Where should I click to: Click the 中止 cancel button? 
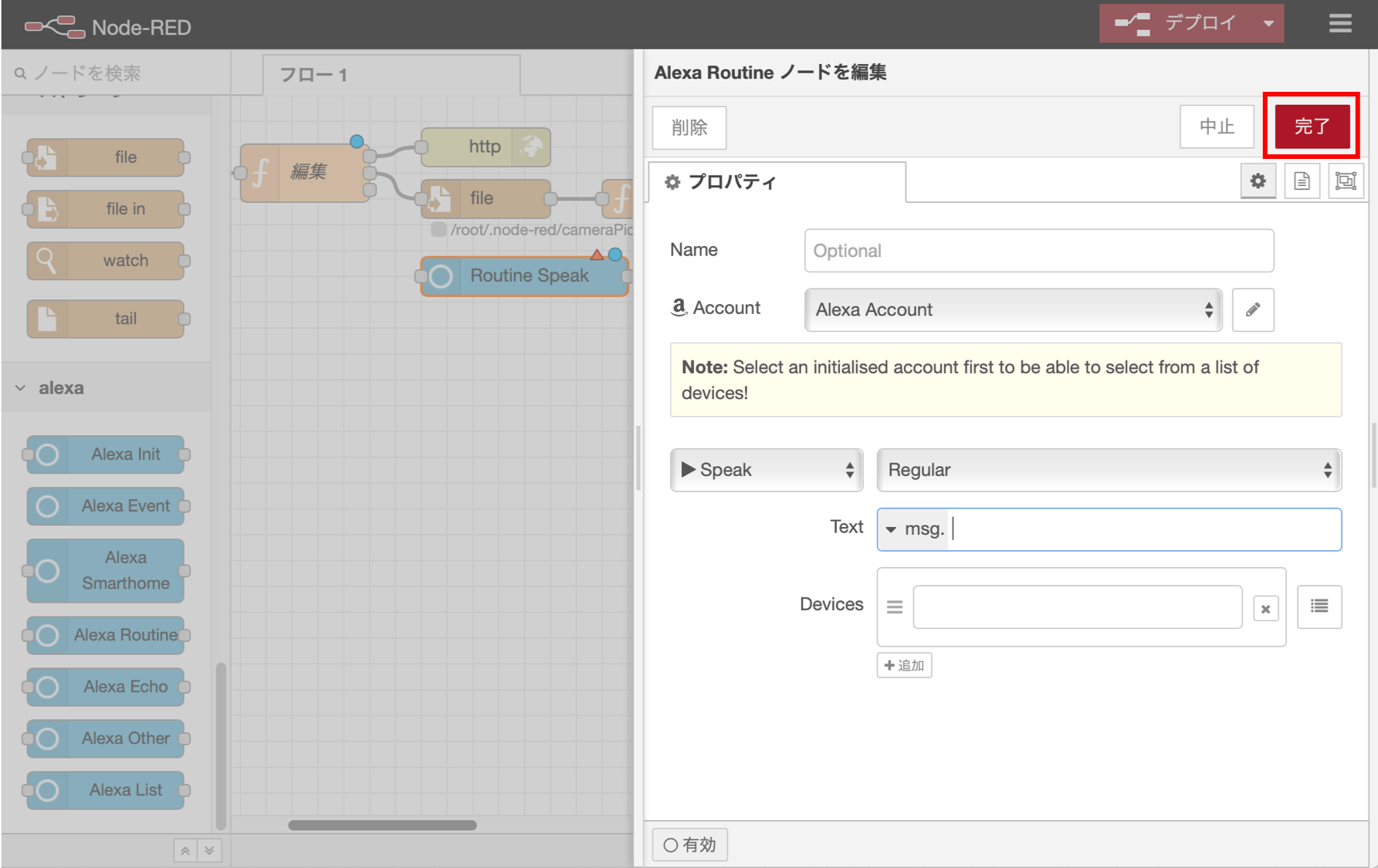click(1216, 127)
